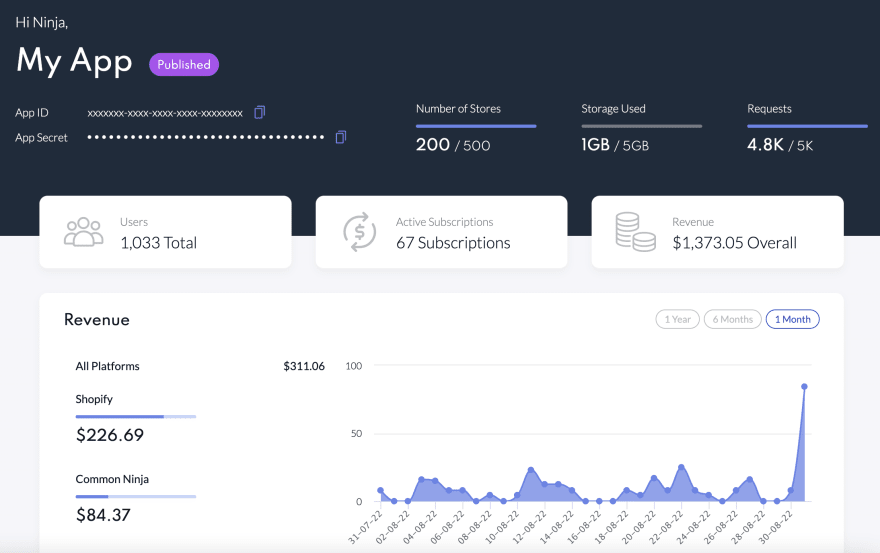Click the Common Ninja revenue progress bar
The image size is (880, 553).
pyautogui.click(x=136, y=496)
